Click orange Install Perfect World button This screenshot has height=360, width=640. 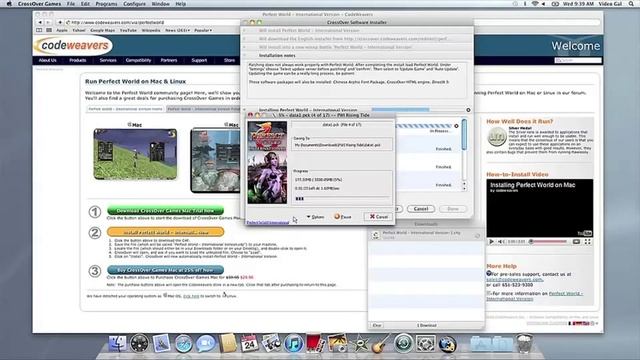[165, 232]
